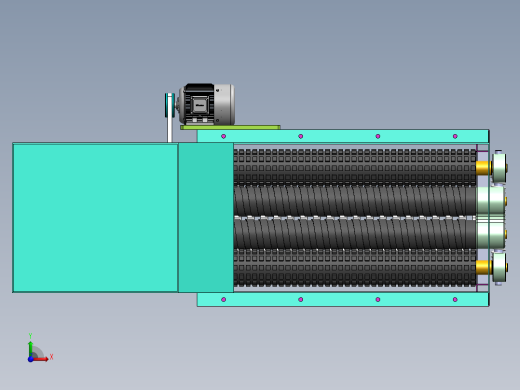Click the blue Z origin of triad

coord(31,359)
